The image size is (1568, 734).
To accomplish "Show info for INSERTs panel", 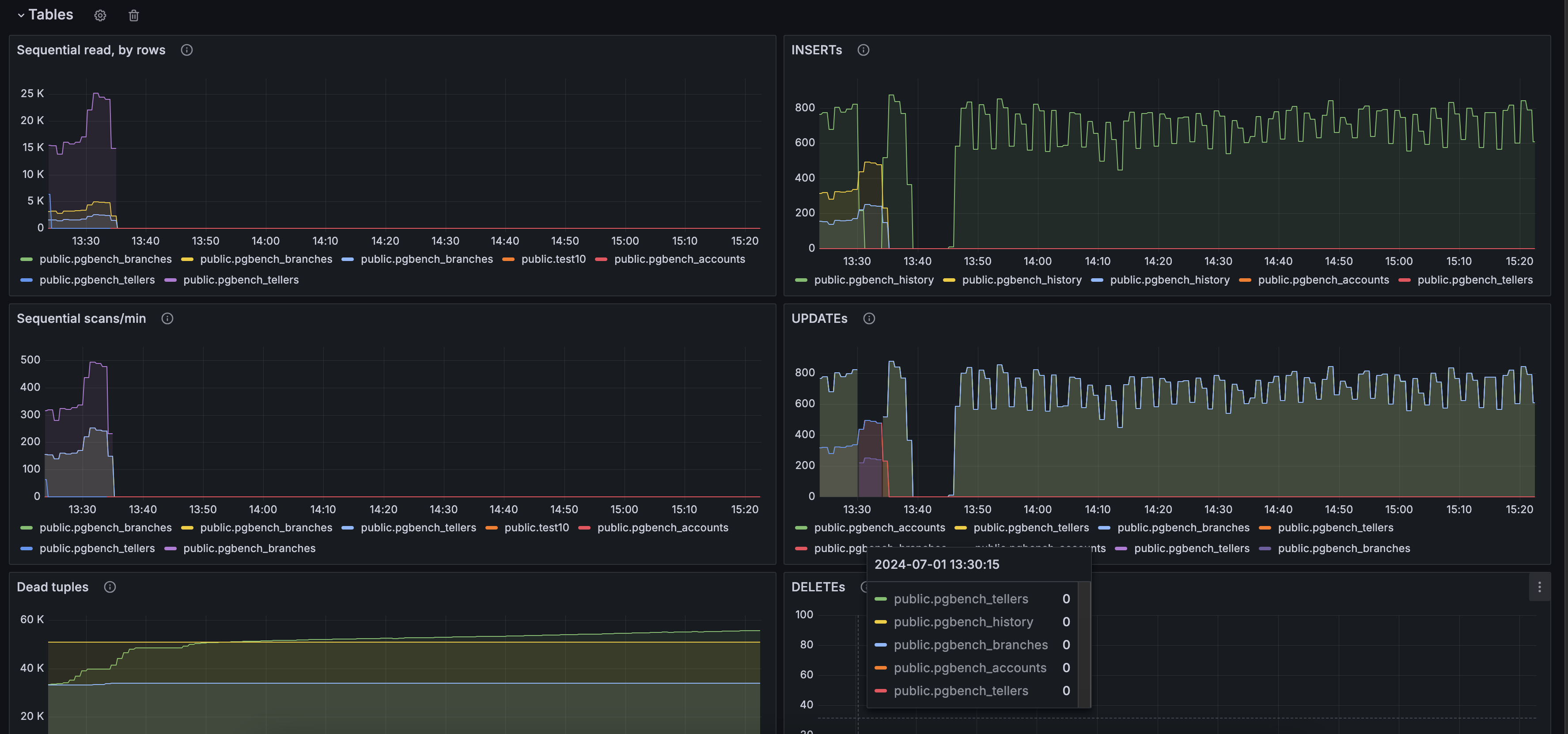I will click(863, 50).
